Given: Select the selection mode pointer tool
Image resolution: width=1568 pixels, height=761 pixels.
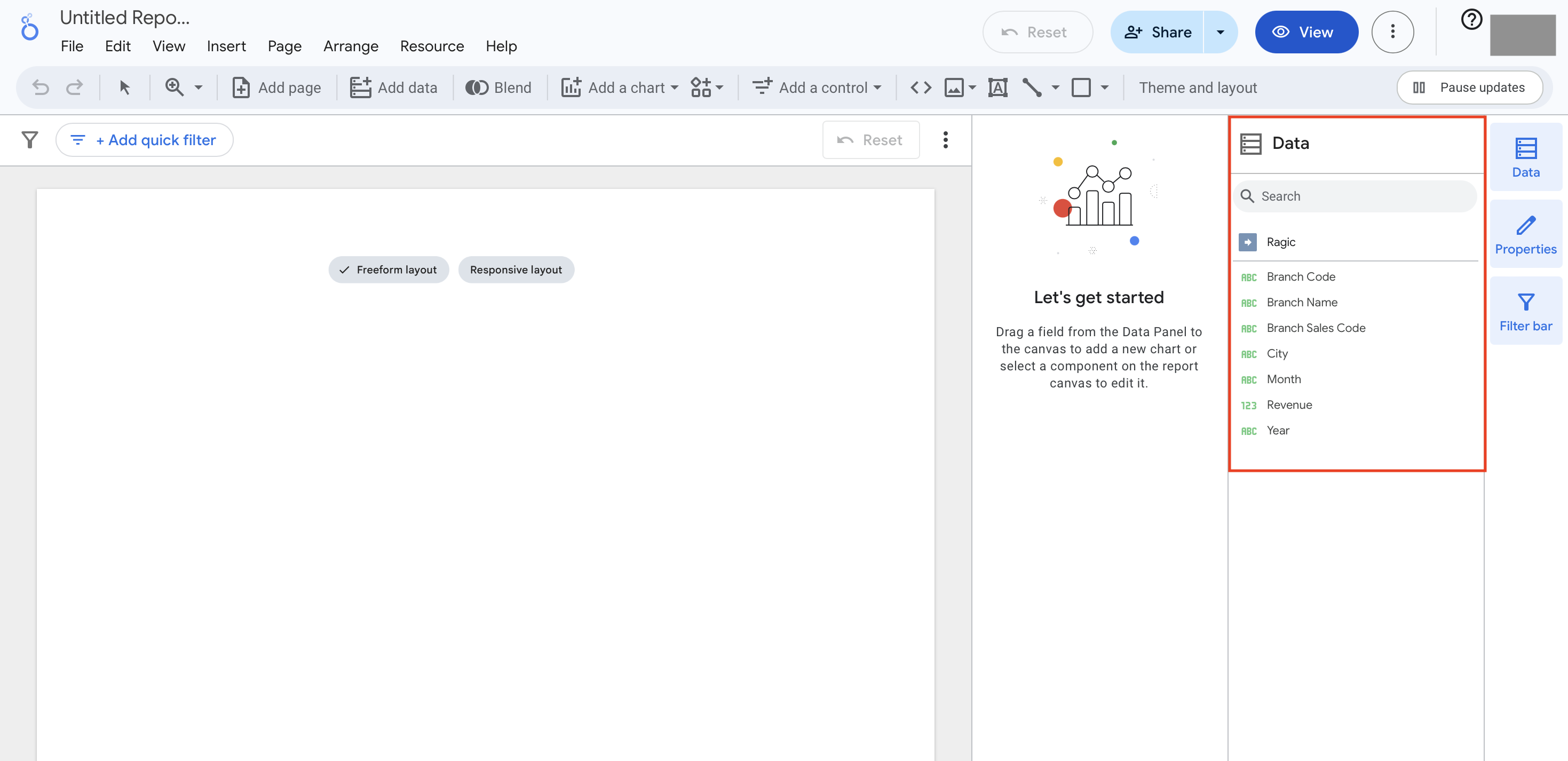Looking at the screenshot, I should click(x=125, y=88).
